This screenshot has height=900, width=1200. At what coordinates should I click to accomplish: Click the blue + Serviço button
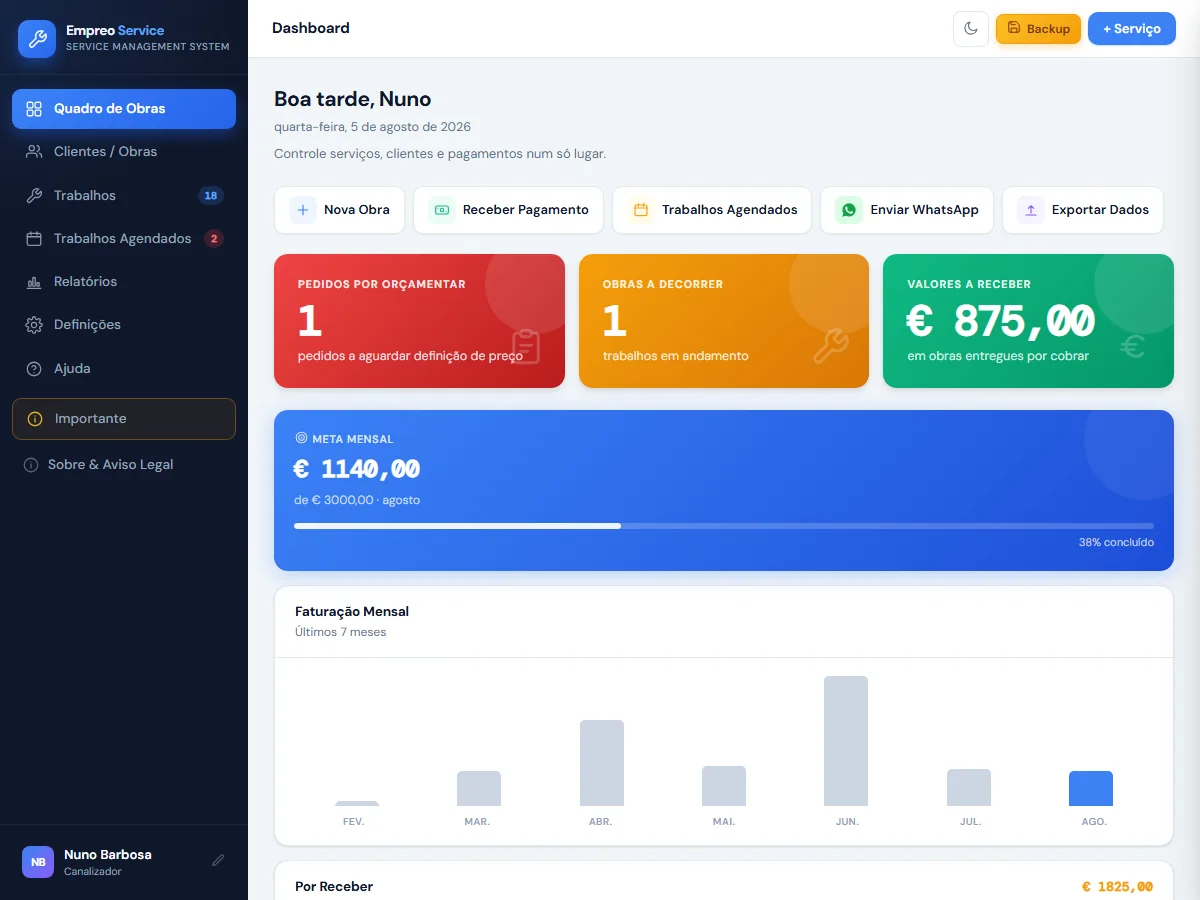click(1132, 29)
